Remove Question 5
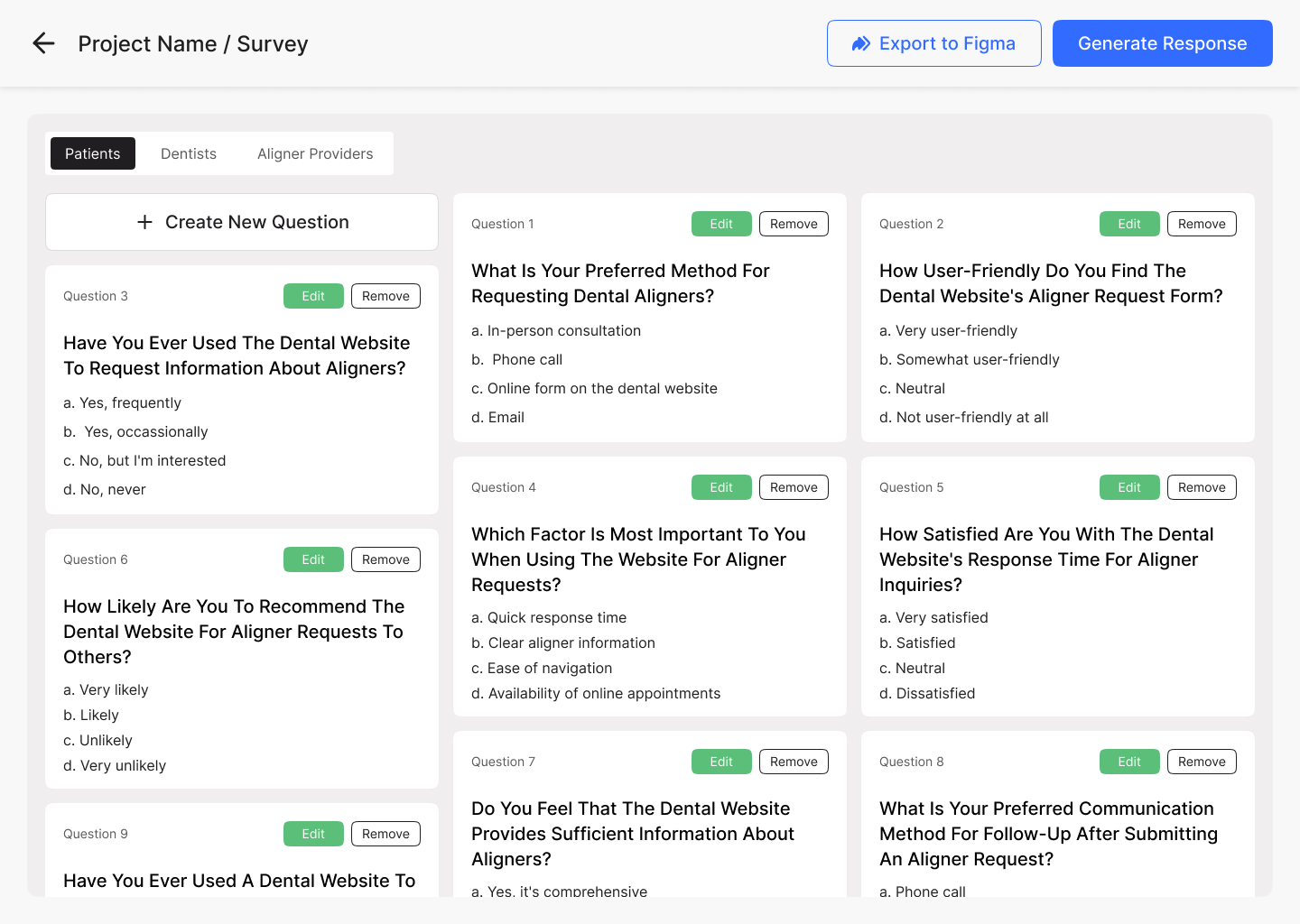1300x924 pixels. (1202, 487)
